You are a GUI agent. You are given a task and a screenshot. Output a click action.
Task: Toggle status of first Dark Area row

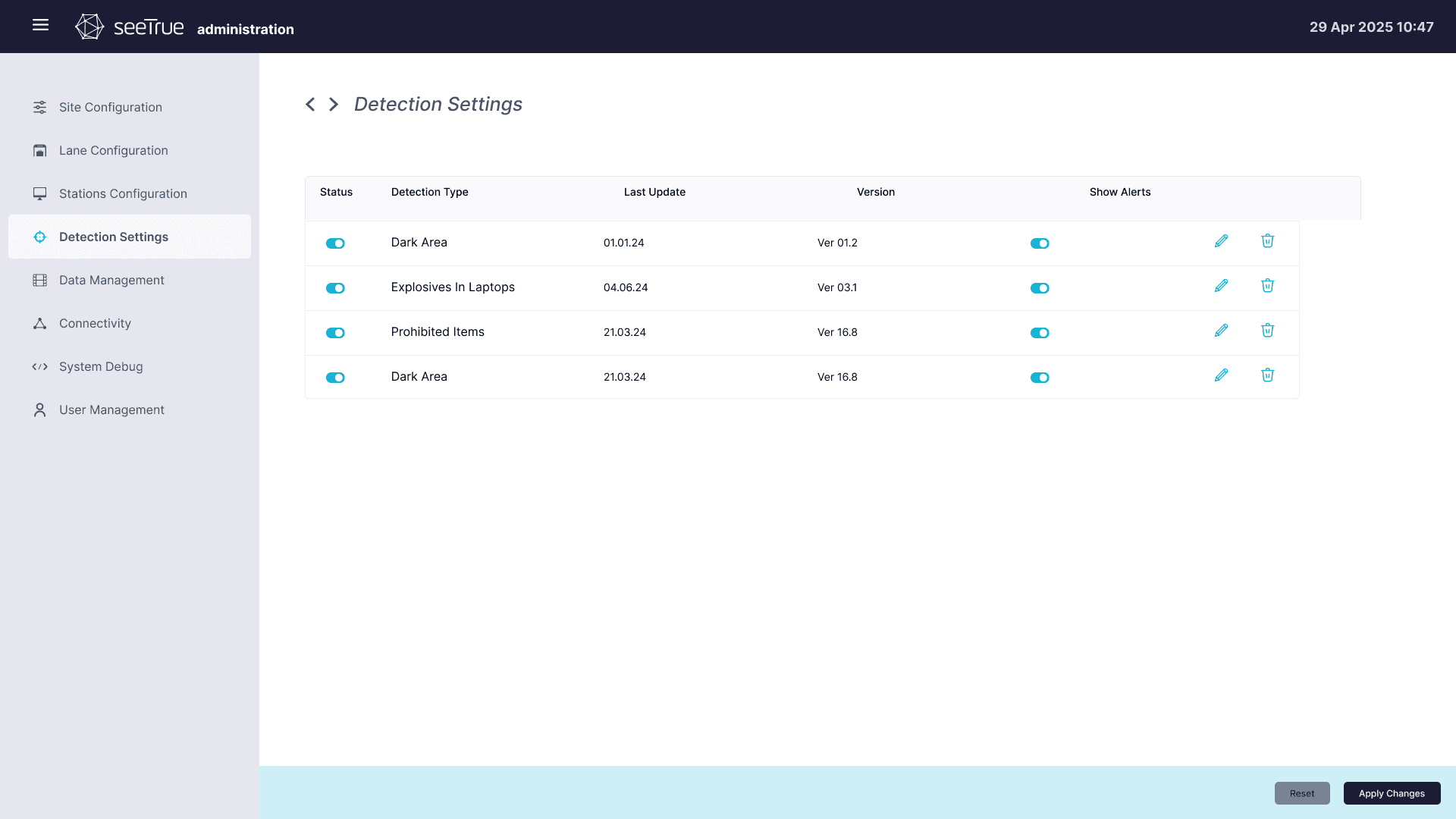click(335, 243)
